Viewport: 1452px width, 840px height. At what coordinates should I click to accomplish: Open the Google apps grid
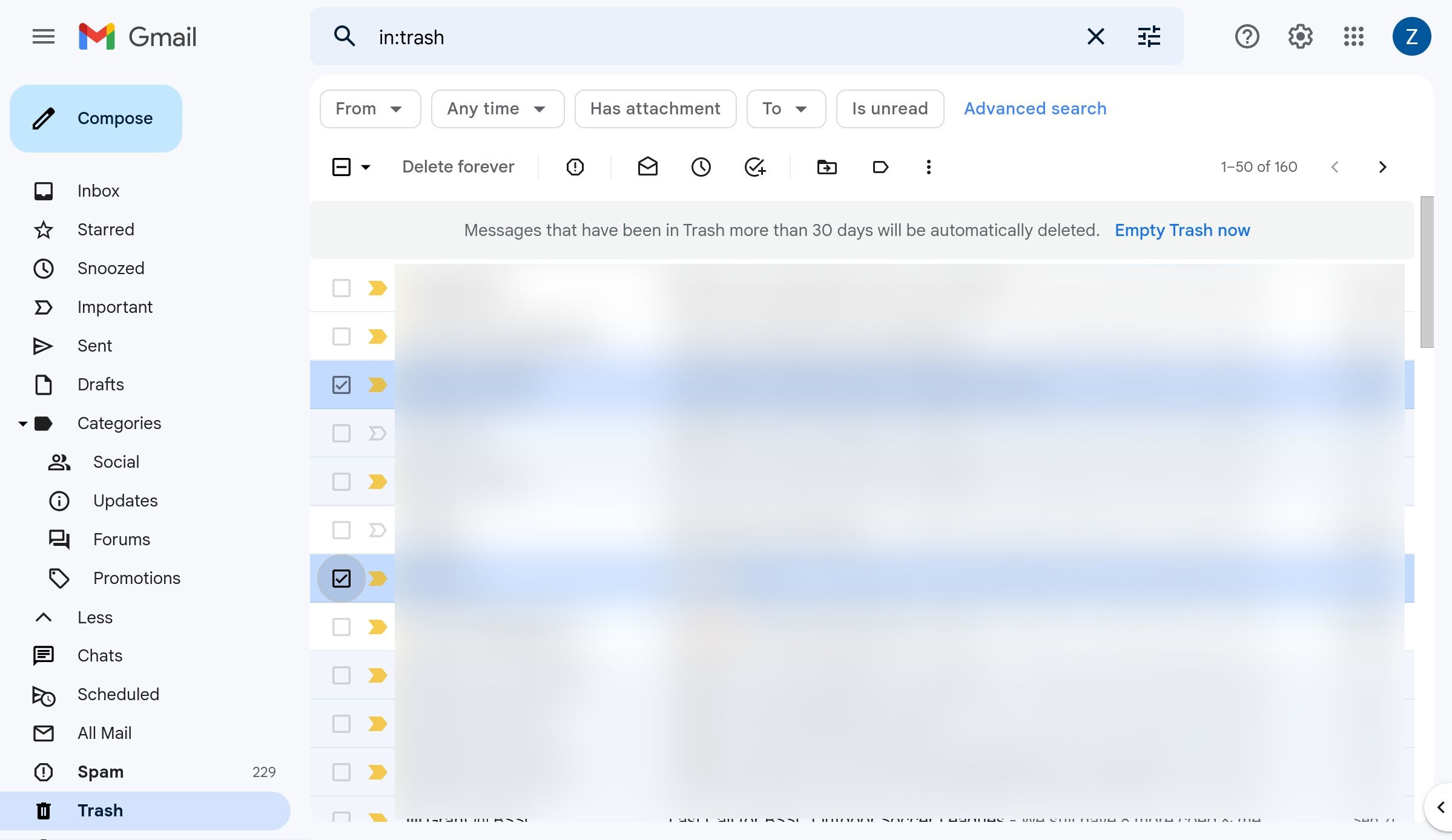click(x=1354, y=36)
